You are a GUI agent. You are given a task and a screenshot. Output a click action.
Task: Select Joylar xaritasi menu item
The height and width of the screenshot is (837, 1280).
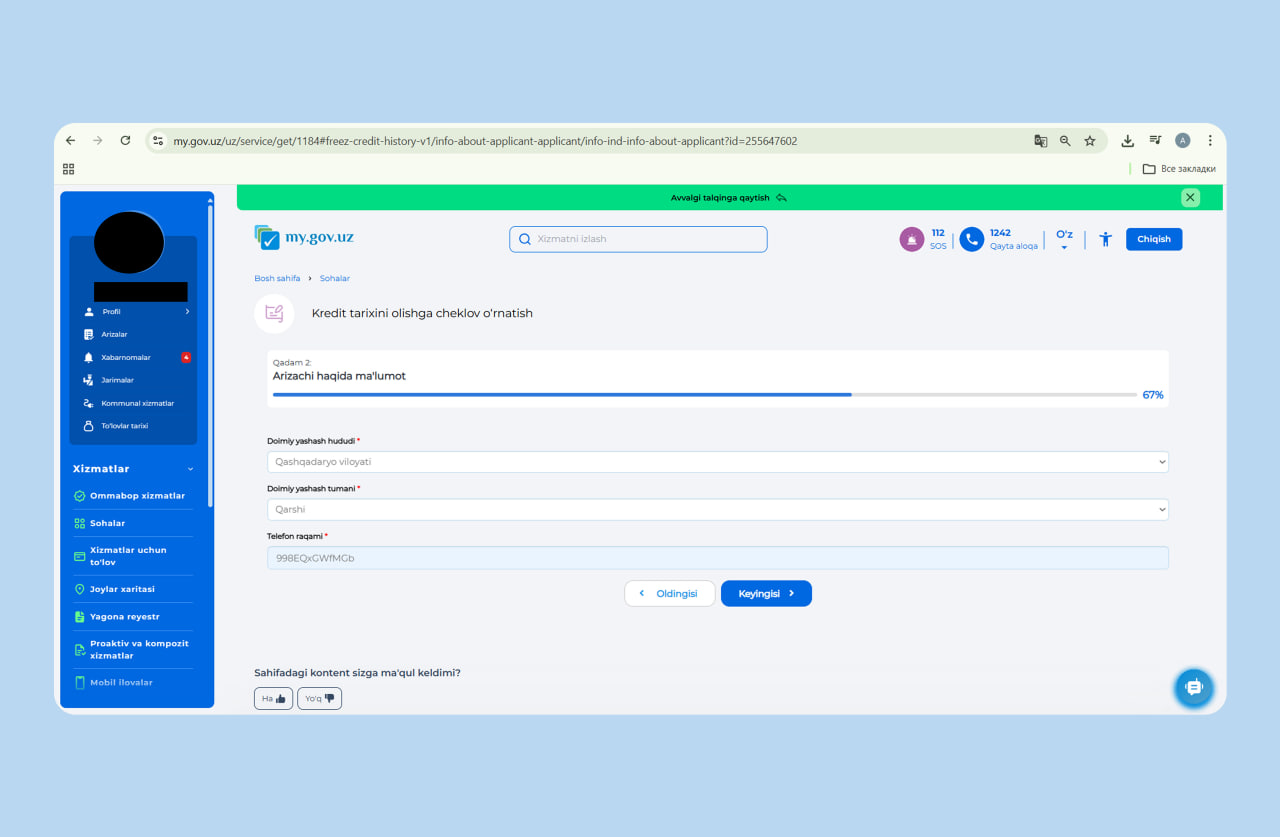(x=122, y=589)
